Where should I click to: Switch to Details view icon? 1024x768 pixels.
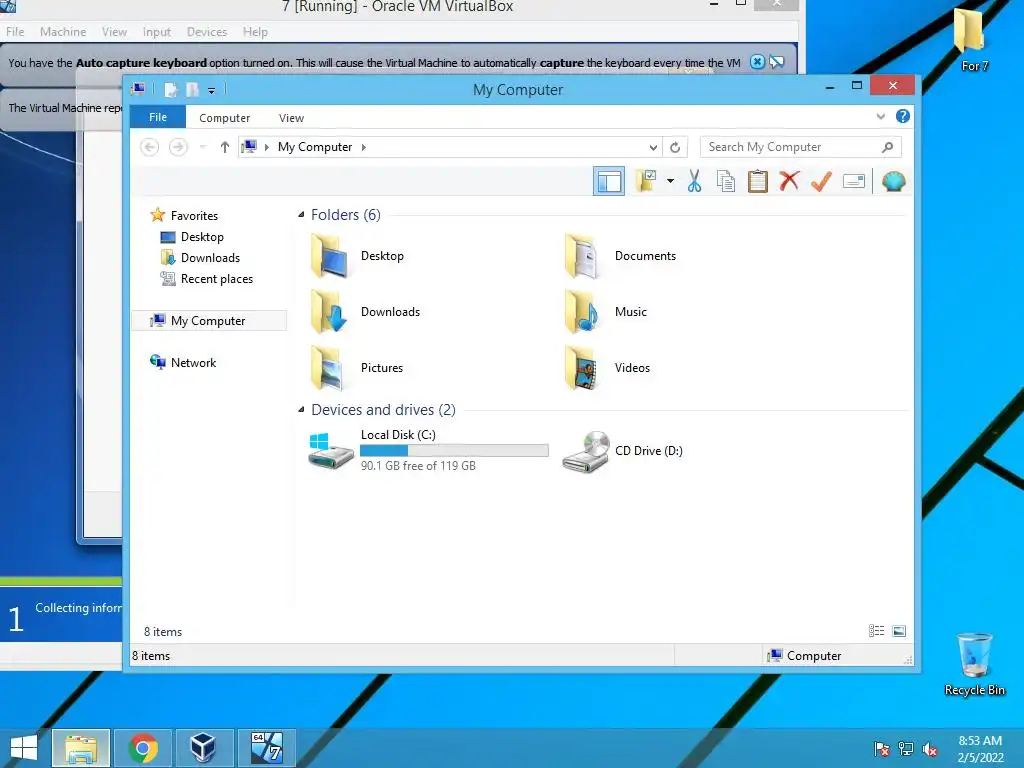(x=876, y=630)
